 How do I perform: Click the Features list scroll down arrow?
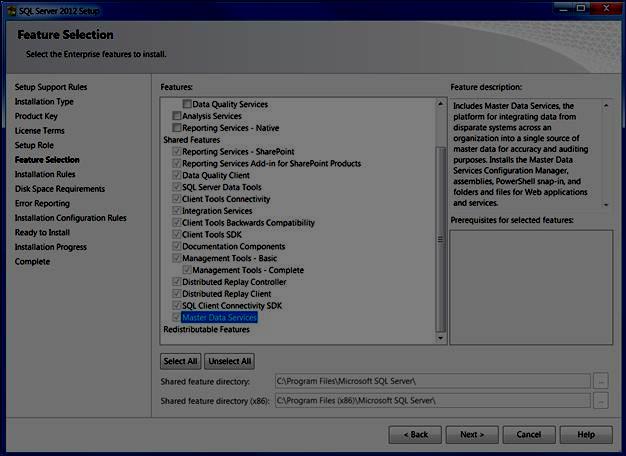[440, 338]
